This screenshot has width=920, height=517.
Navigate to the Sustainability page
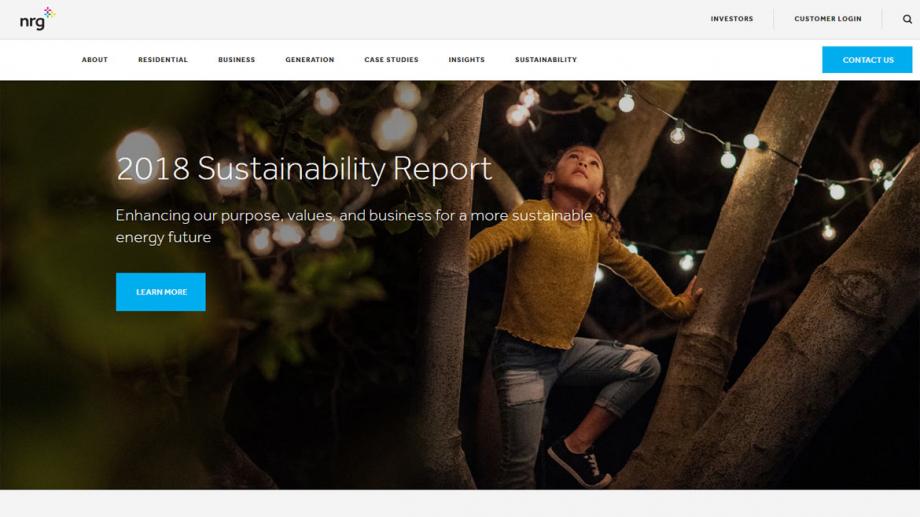point(546,60)
